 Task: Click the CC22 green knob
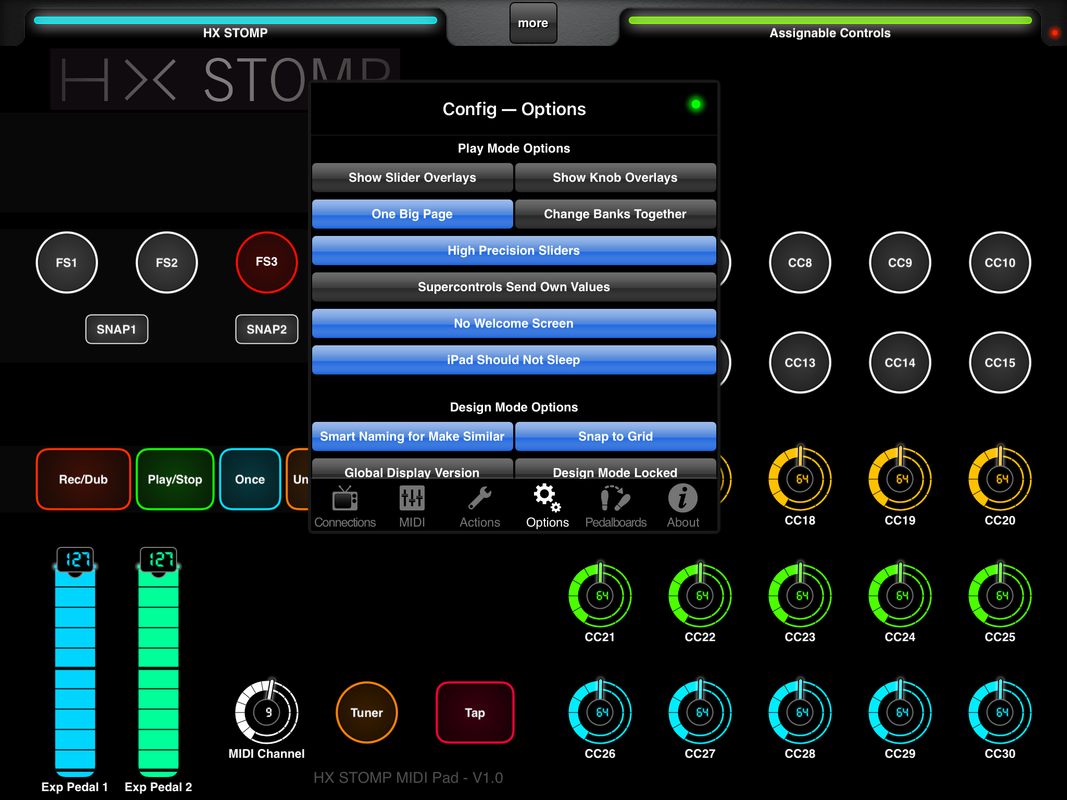point(700,595)
